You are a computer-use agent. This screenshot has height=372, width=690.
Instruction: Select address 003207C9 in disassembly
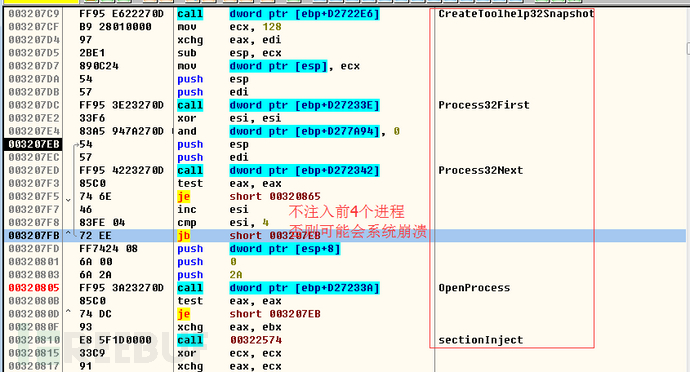(x=34, y=14)
